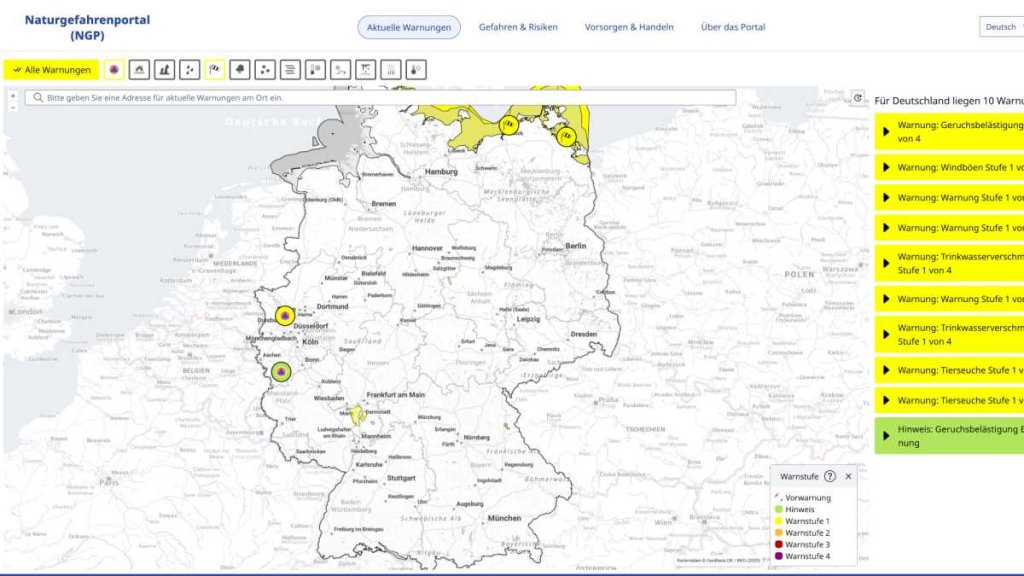
Task: Toggle the filter icon left of the UV icon
Action: 365,69
